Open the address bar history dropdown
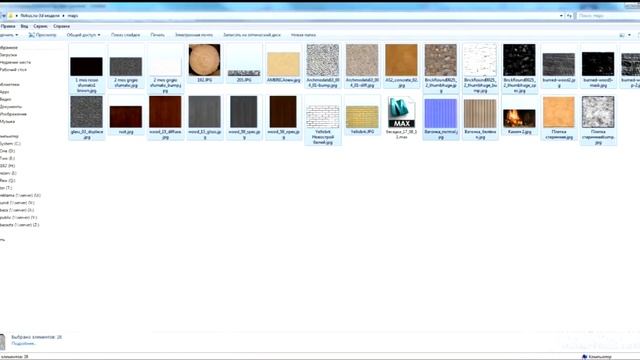 coord(561,16)
